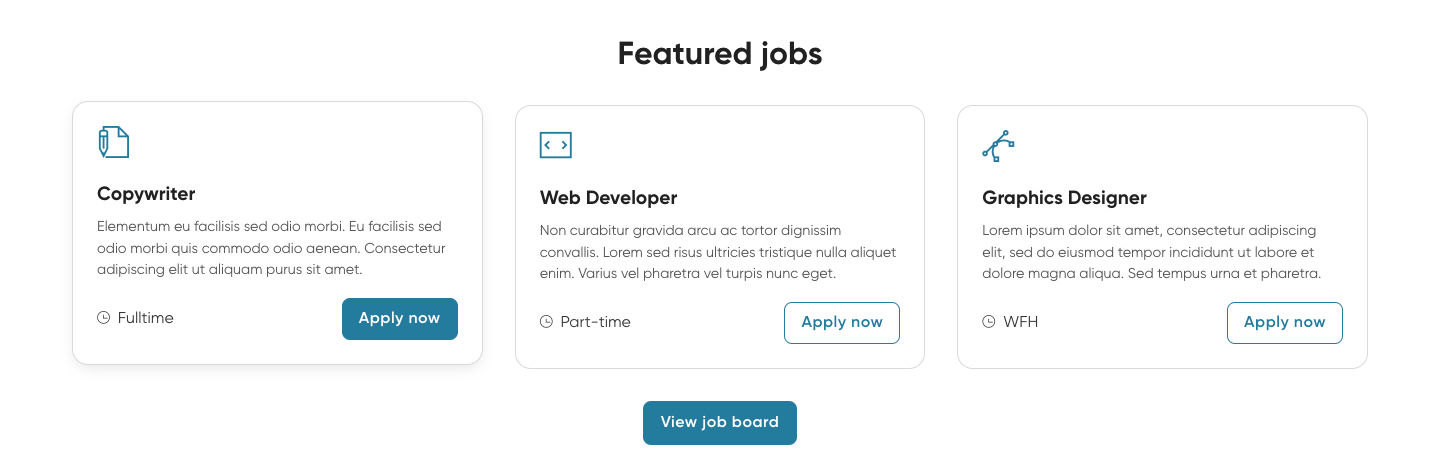Screen dimensions: 1440x473
Task: Click the Fulltime job type label
Action: point(145,318)
